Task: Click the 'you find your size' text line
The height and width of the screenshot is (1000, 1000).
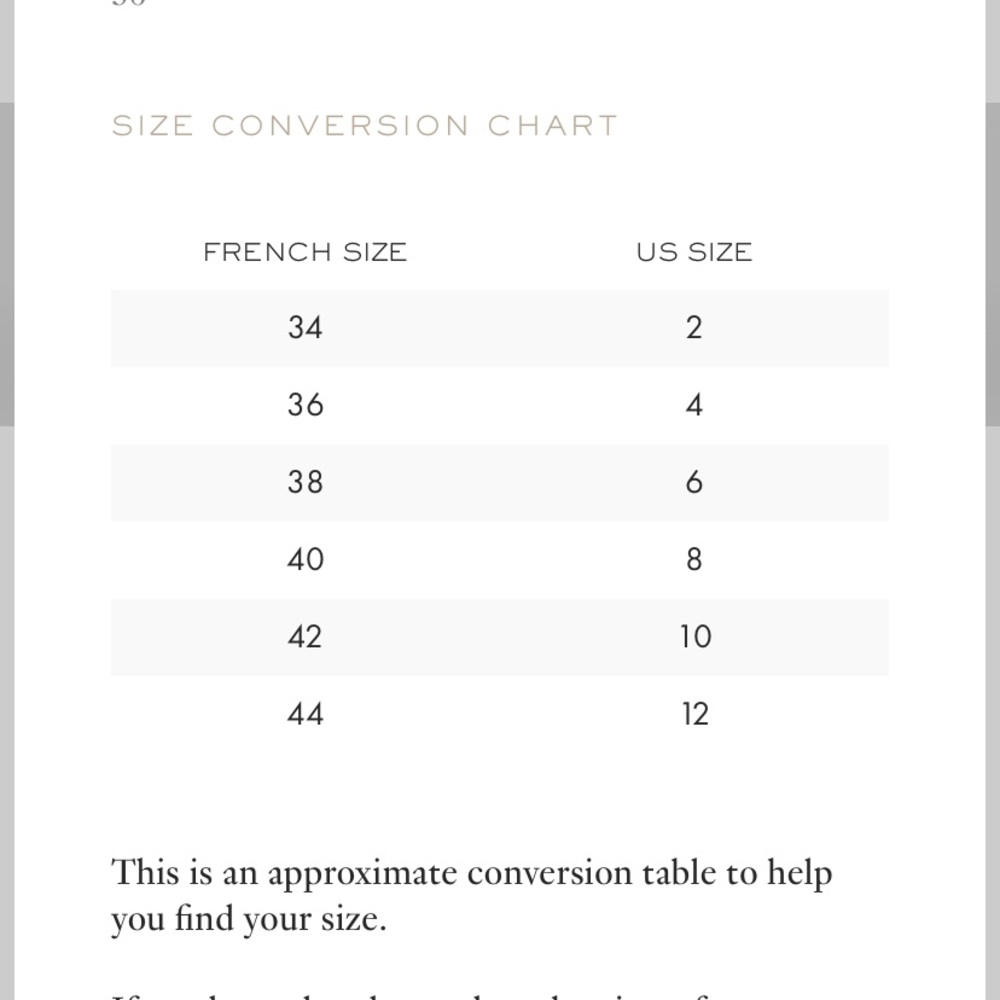Action: 249,919
